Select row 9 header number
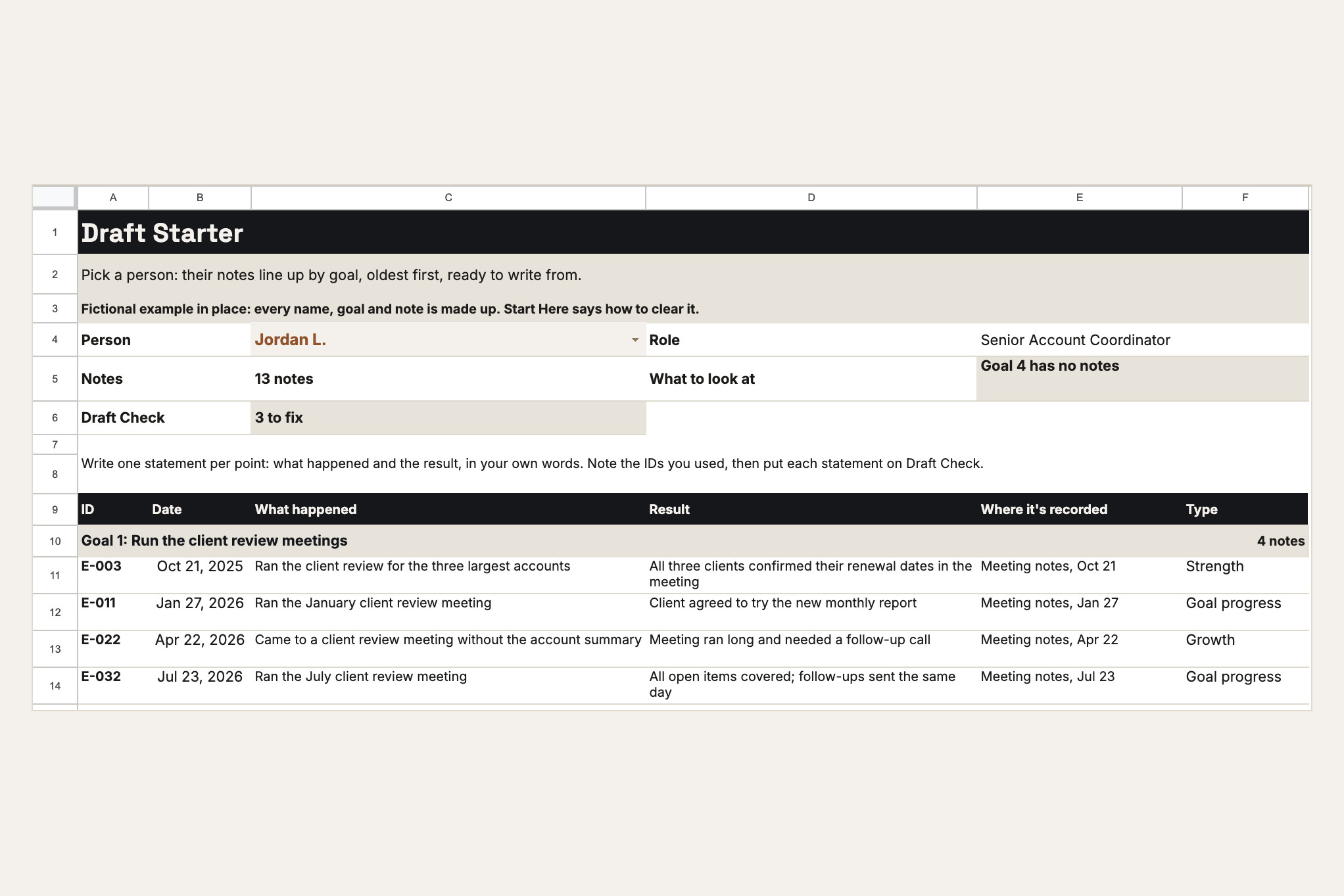1344x896 pixels. click(x=55, y=509)
